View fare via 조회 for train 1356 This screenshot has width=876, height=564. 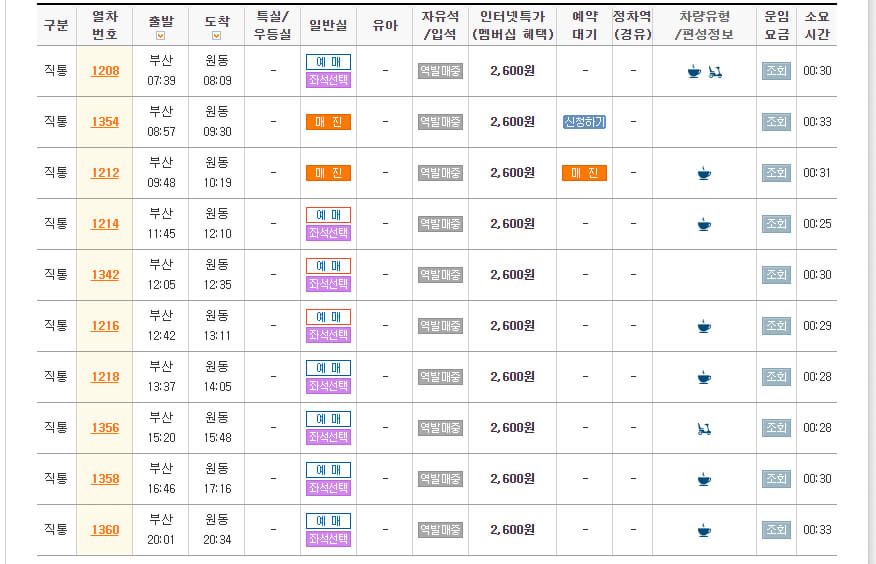tap(776, 428)
